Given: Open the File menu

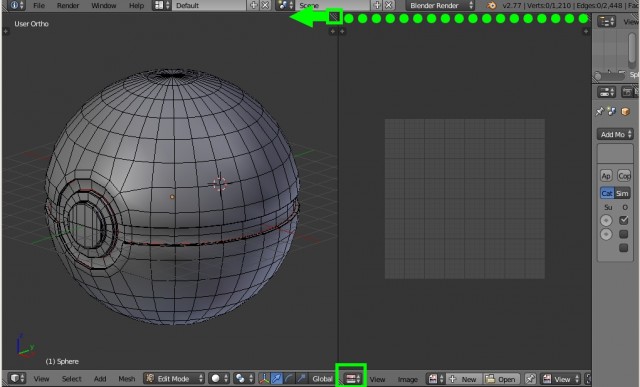Looking at the screenshot, I should coord(39,6).
